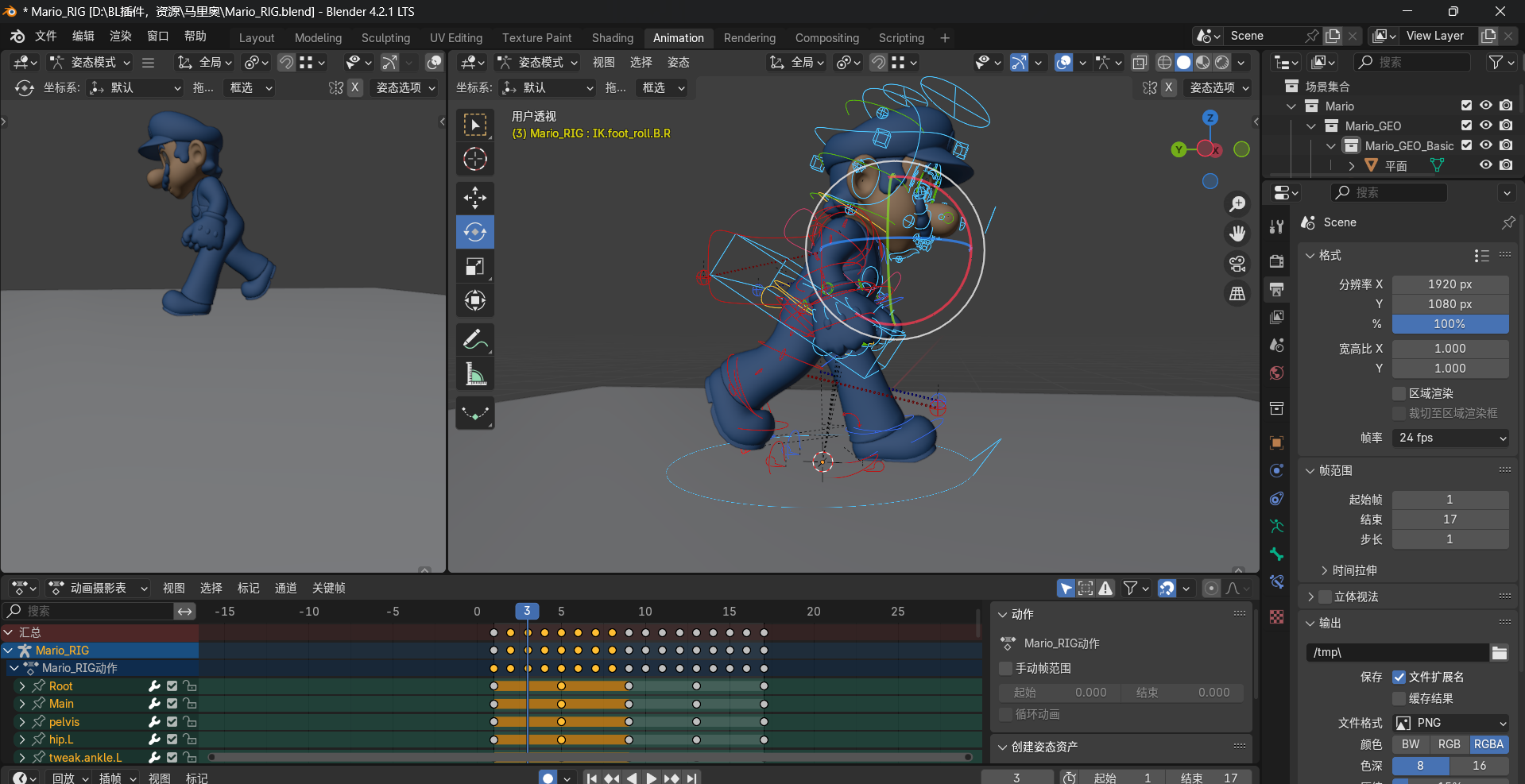Toggle Mario_GEO_Basic render camera icon
Screen dimensions: 1525x784
point(1506,145)
